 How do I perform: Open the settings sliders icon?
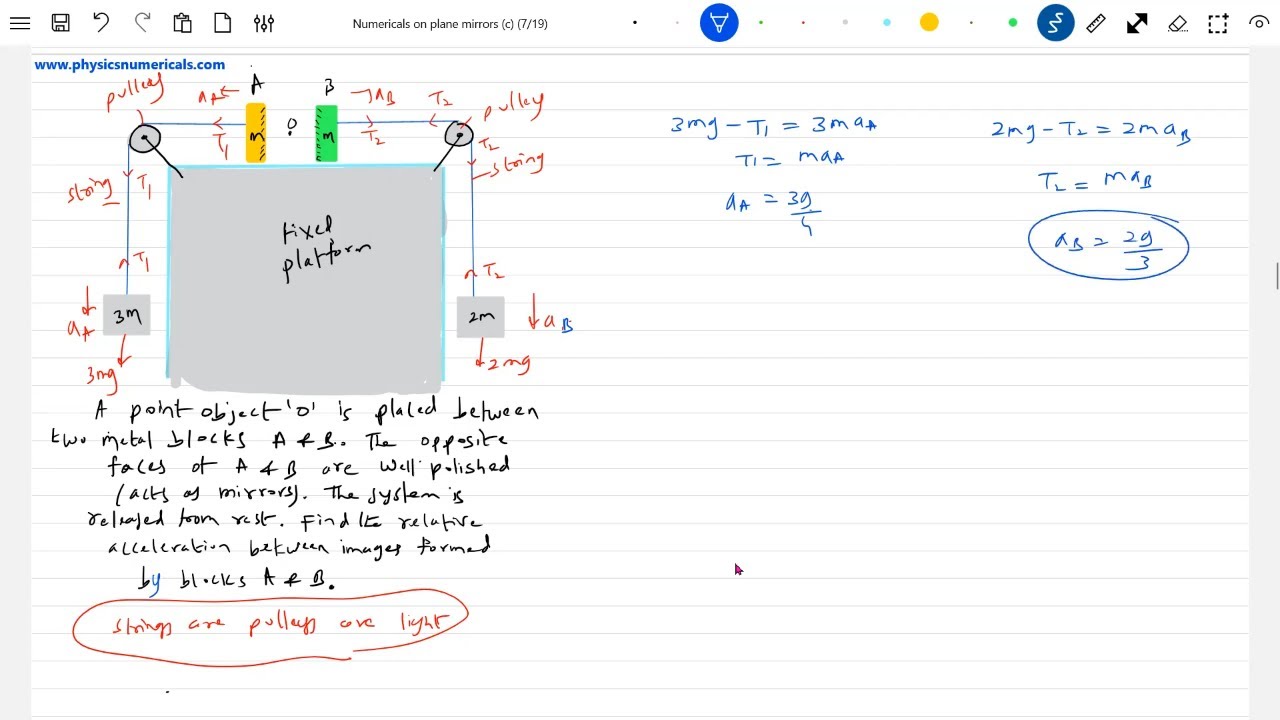click(x=264, y=23)
